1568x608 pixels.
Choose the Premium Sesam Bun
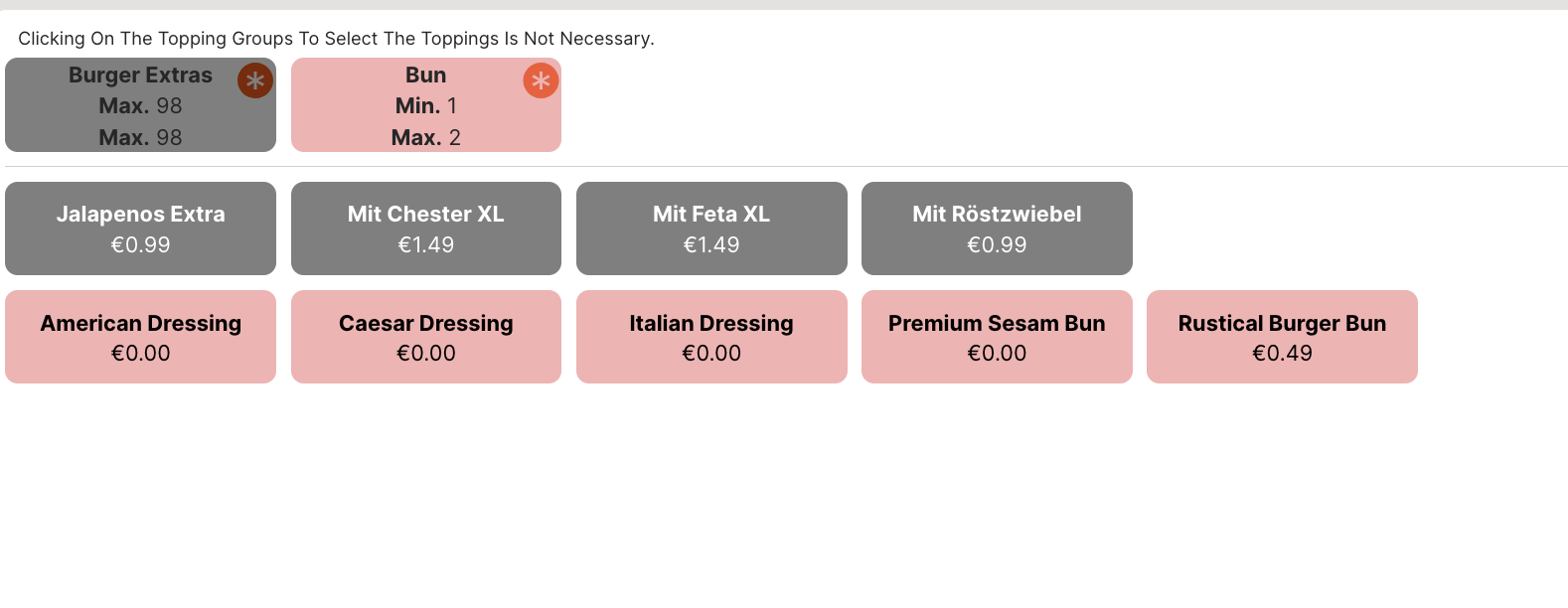coord(997,337)
